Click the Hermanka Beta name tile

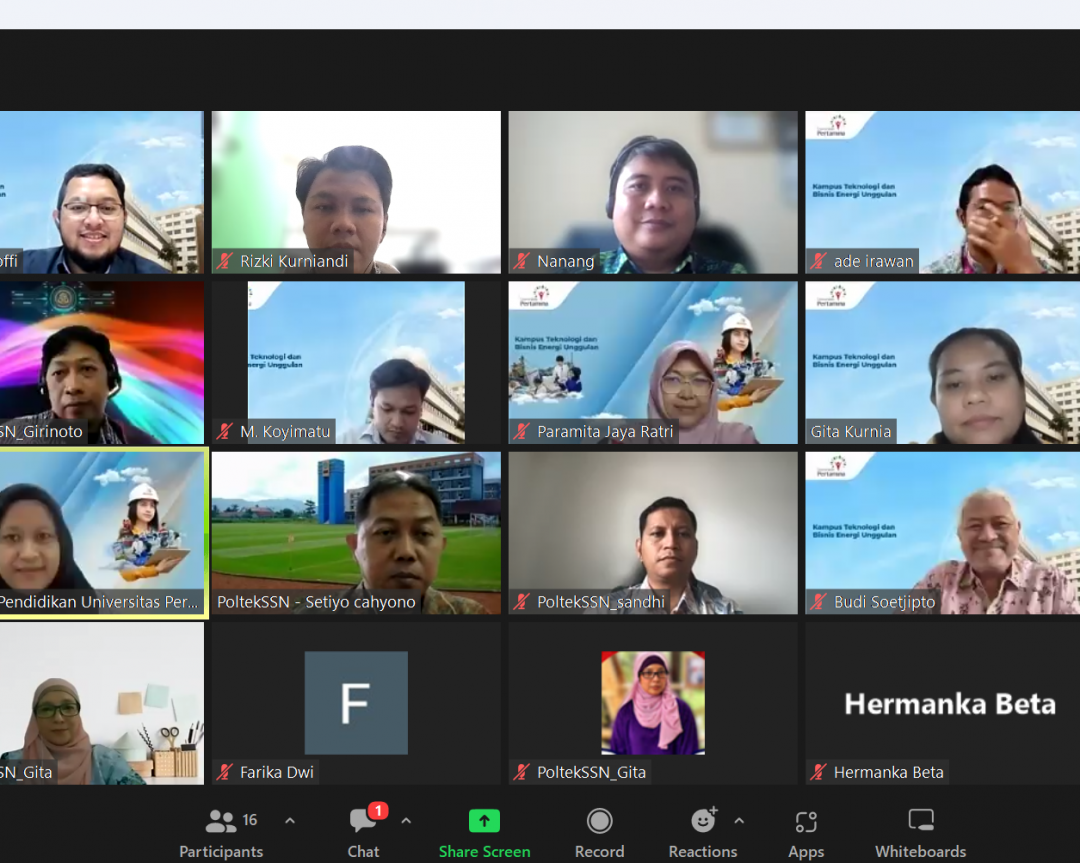[950, 704]
